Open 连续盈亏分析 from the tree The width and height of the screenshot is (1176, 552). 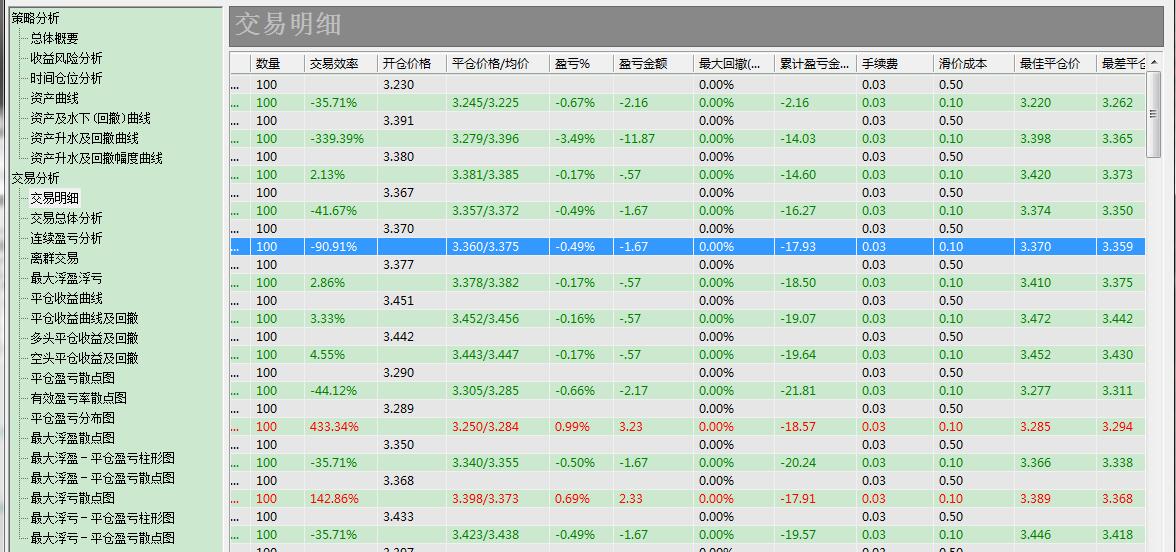coord(66,238)
